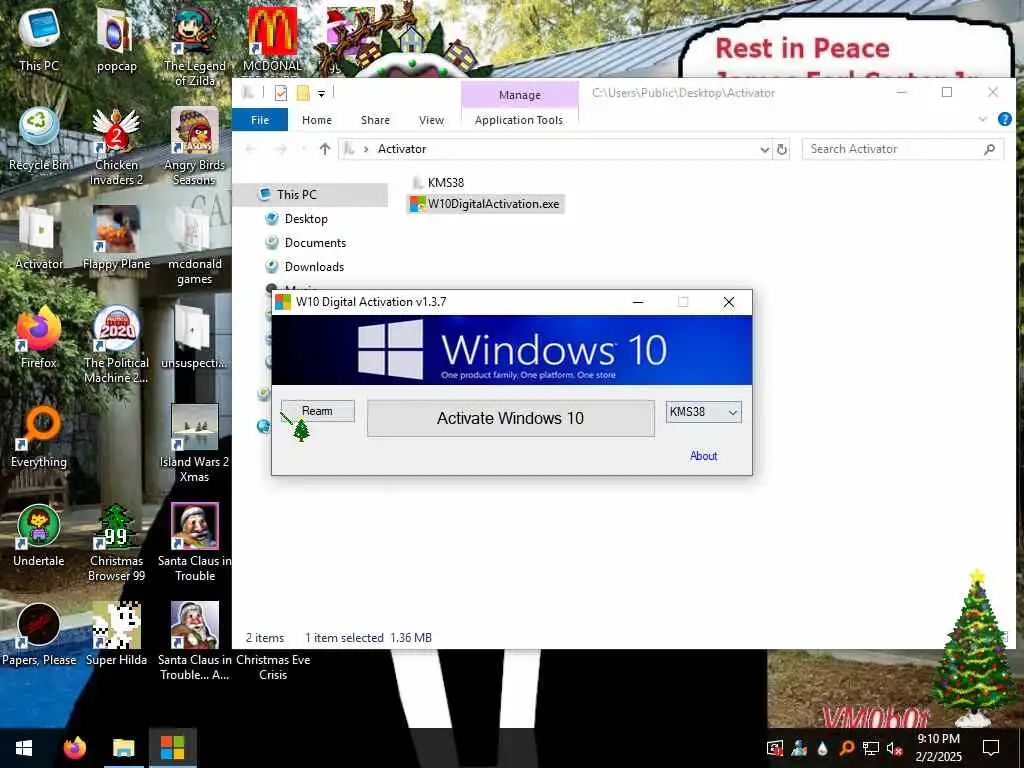The image size is (1024, 768).
Task: Launch Firefox desktop shortcut
Action: point(39,337)
